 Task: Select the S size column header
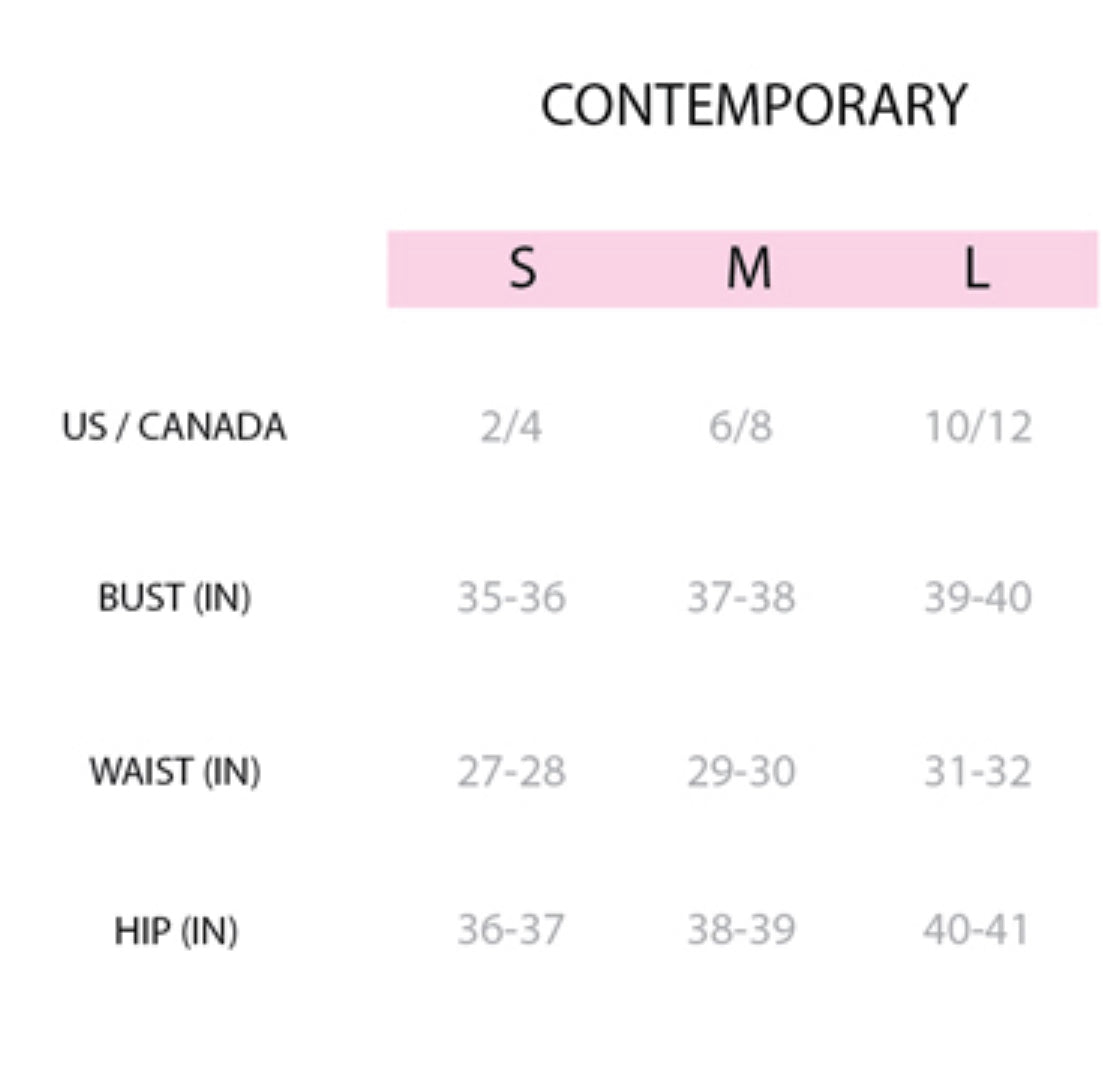[x=521, y=268]
